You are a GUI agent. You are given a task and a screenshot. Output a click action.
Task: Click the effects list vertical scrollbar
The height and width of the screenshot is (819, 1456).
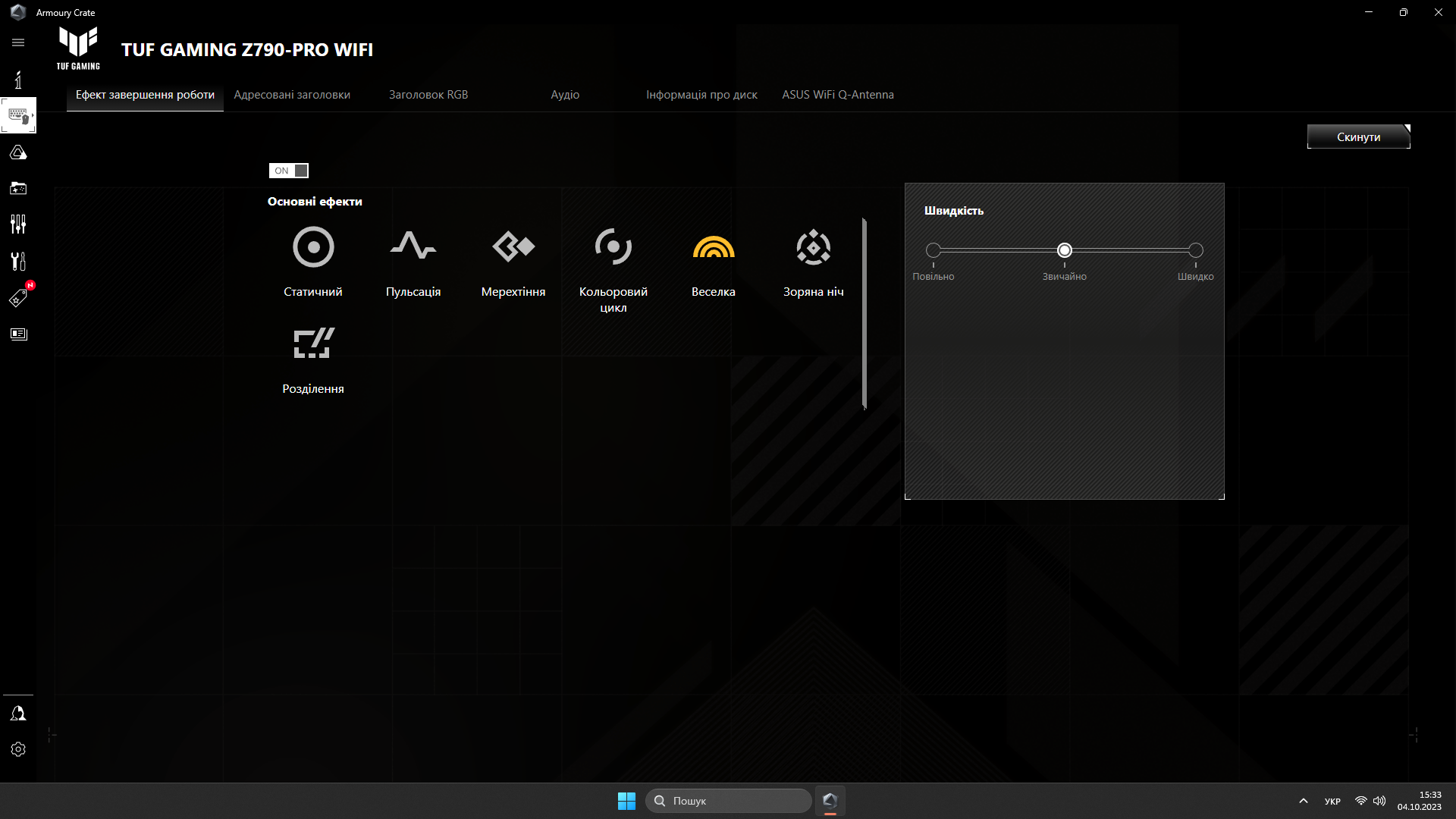point(864,313)
